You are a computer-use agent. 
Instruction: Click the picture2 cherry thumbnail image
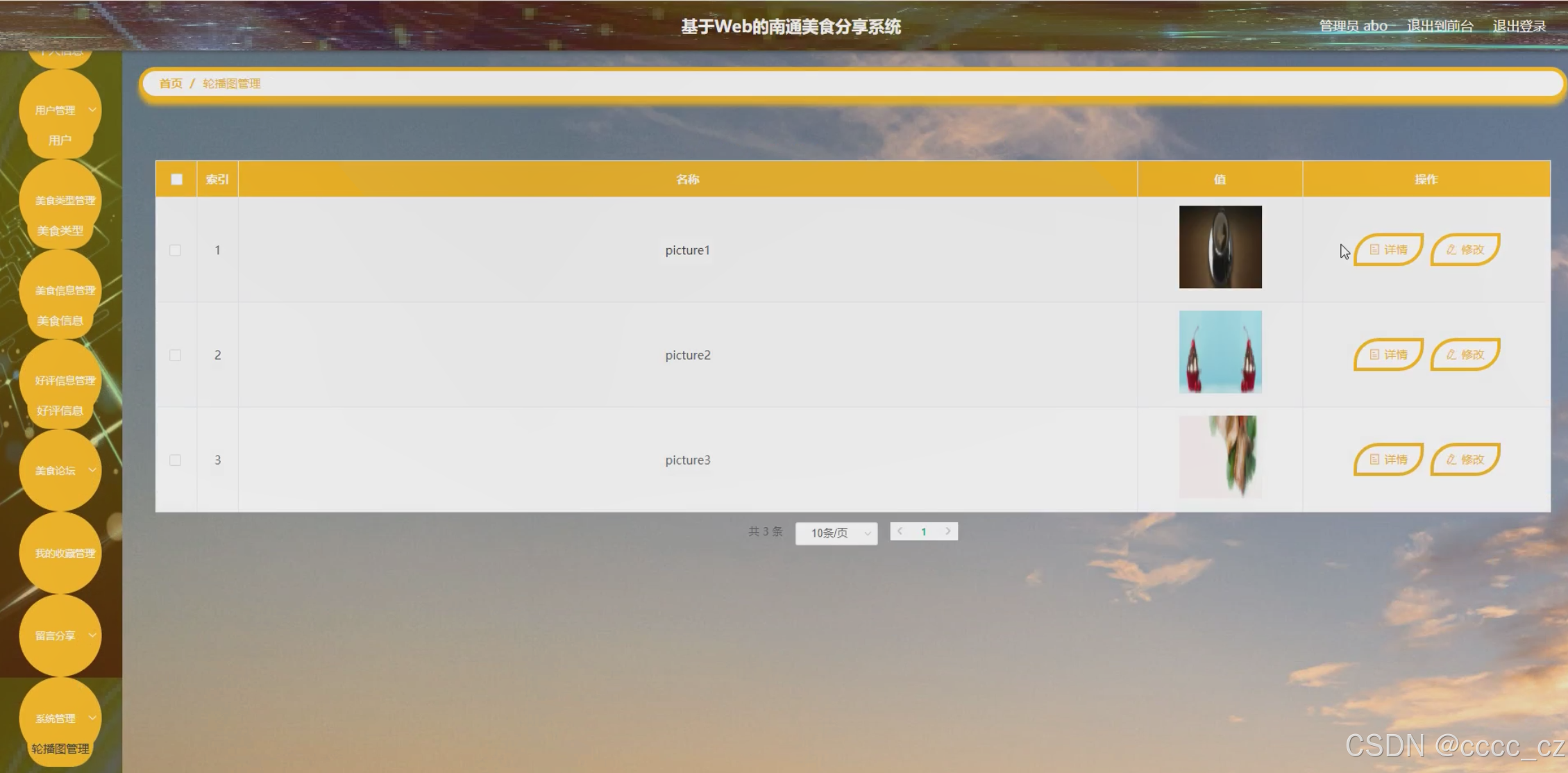point(1220,352)
